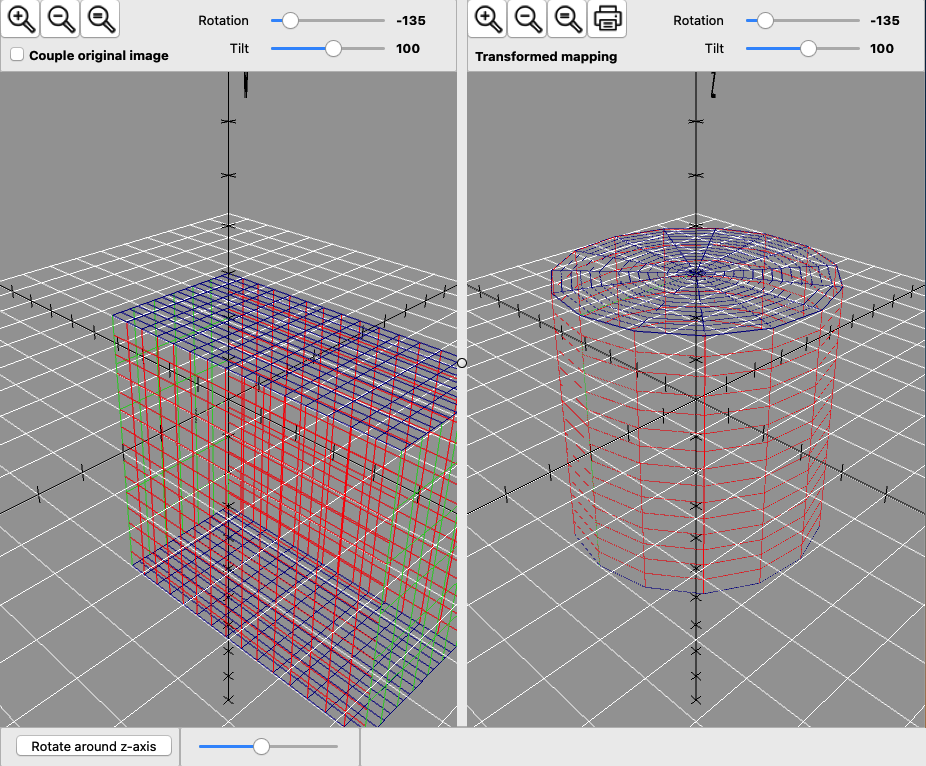Zoom out on the transformed mapping panel
Image resolution: width=926 pixels, height=766 pixels.
pyautogui.click(x=527, y=18)
